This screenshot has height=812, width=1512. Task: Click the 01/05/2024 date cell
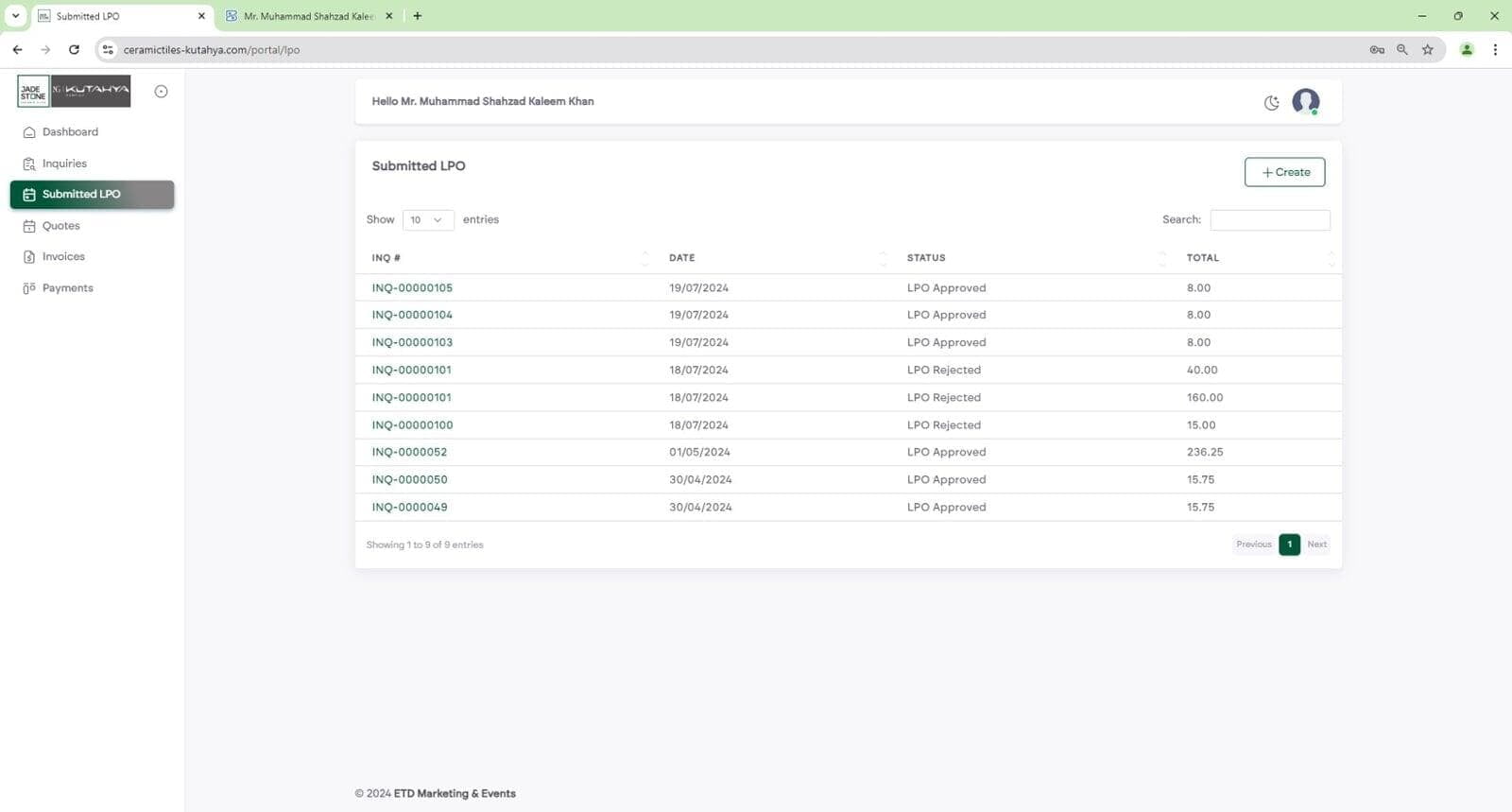coord(699,453)
